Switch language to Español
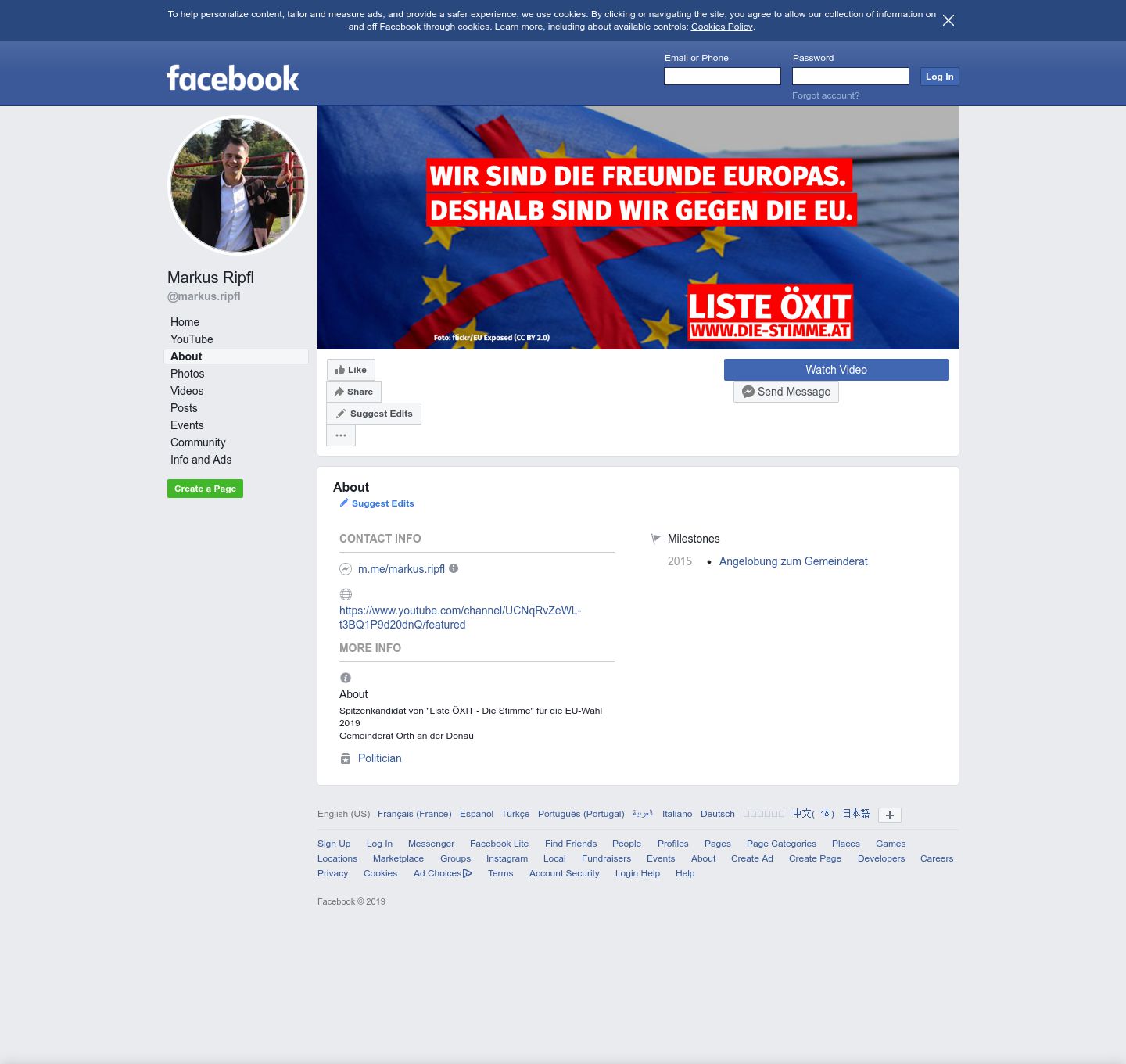 pyautogui.click(x=476, y=814)
